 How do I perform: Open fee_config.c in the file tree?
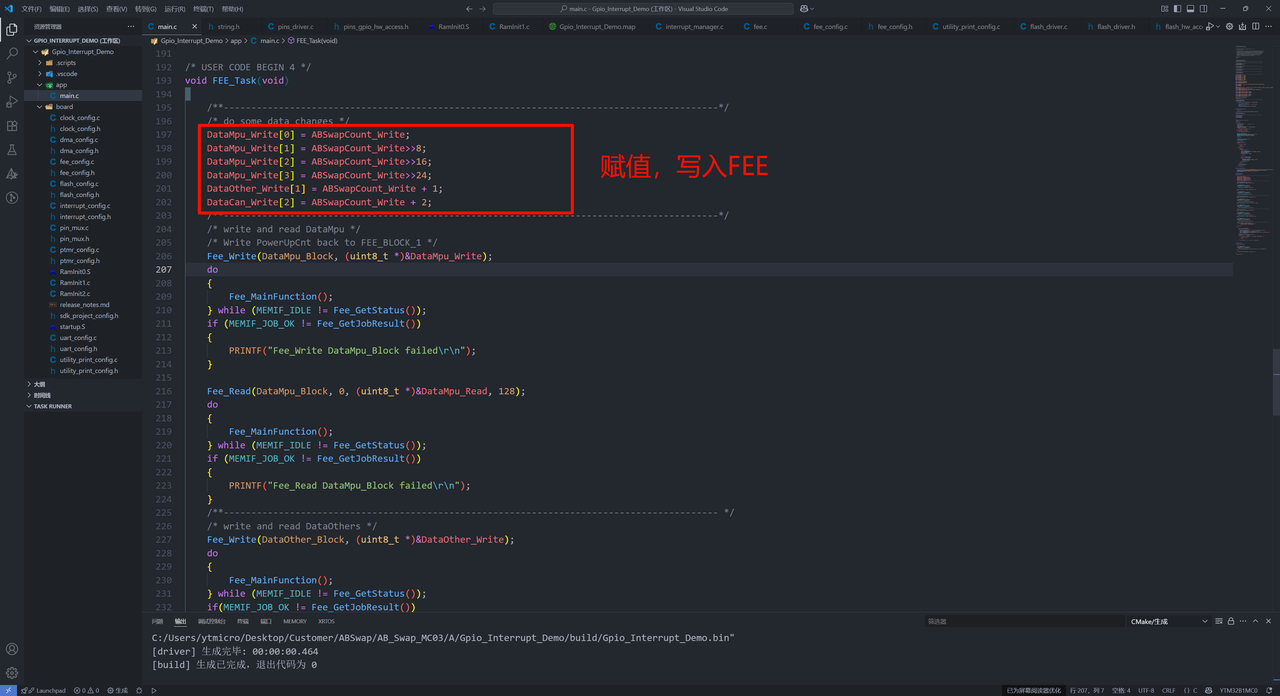(77, 161)
